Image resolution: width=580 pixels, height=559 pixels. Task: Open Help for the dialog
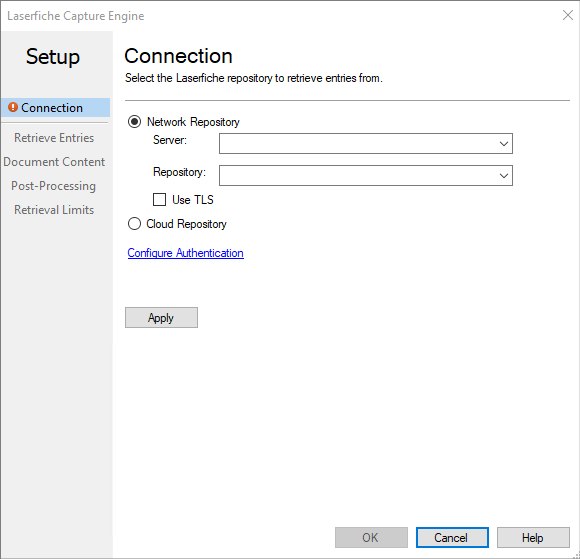coord(533,538)
